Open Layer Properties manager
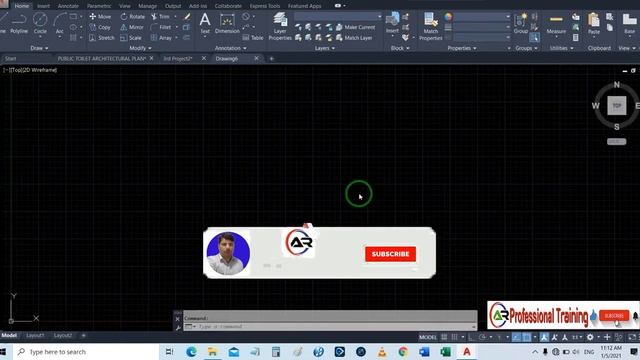The image size is (640, 360). point(280,26)
